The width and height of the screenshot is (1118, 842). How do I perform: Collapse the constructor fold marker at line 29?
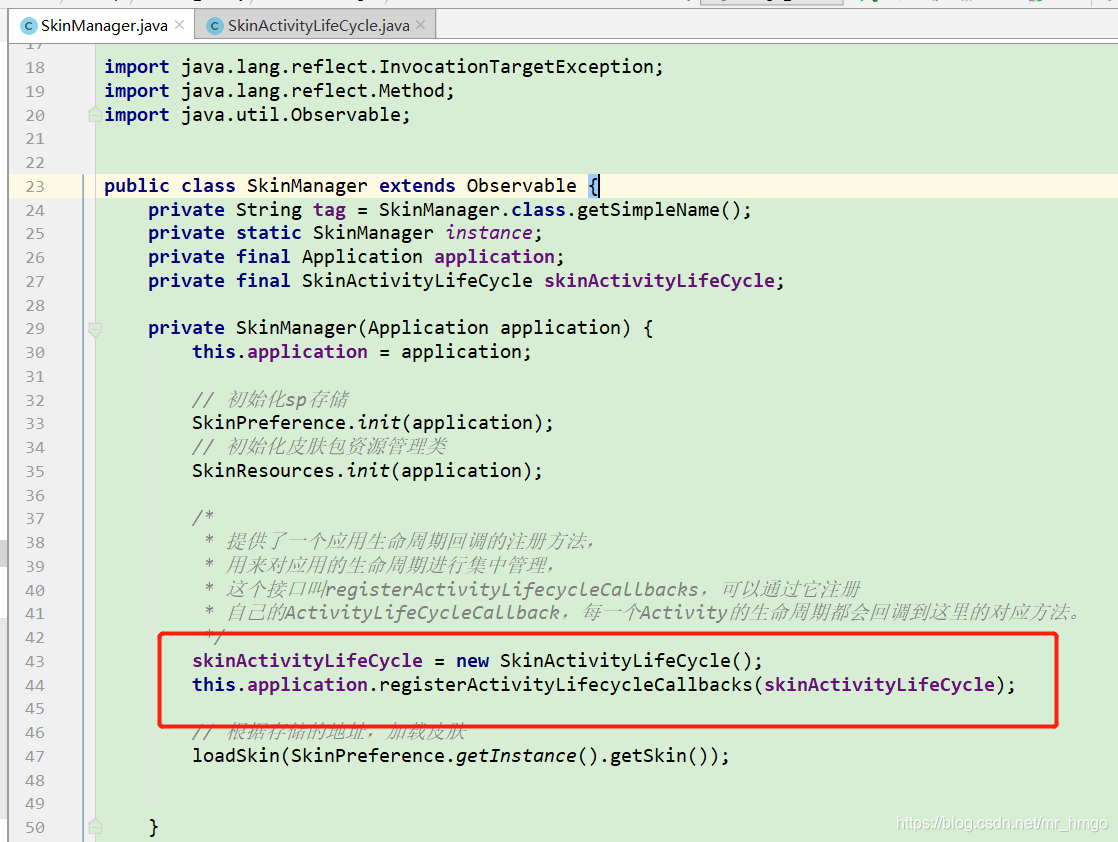pos(94,329)
